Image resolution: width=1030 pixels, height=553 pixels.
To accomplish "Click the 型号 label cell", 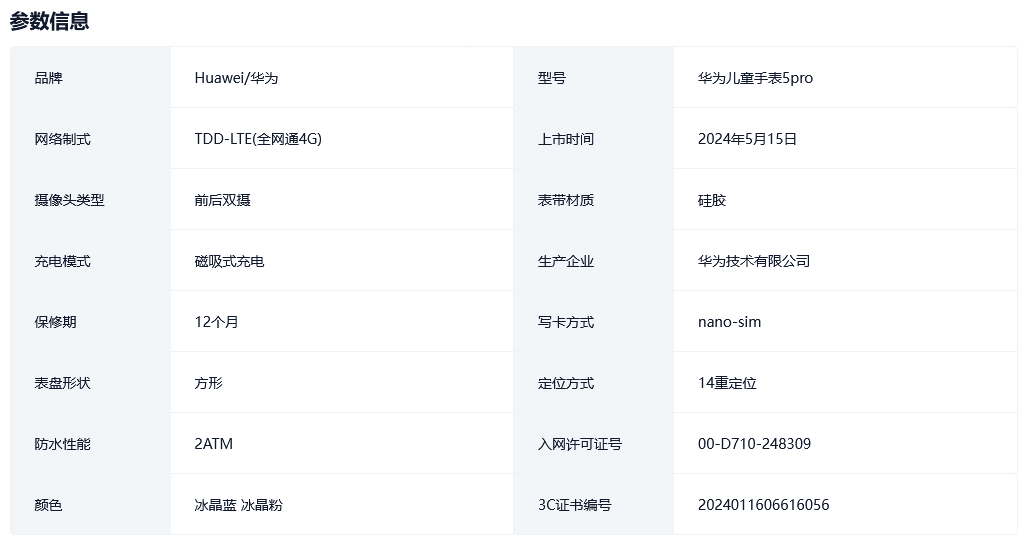I will 552,78.
